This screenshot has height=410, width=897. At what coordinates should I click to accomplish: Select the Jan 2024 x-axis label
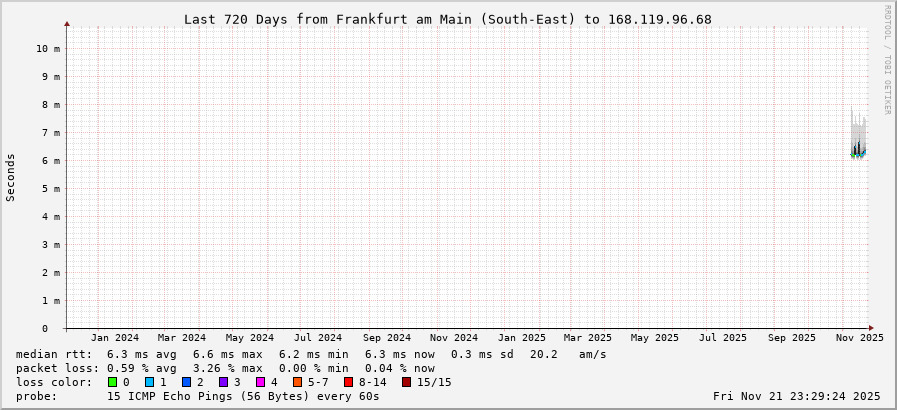pos(121,338)
